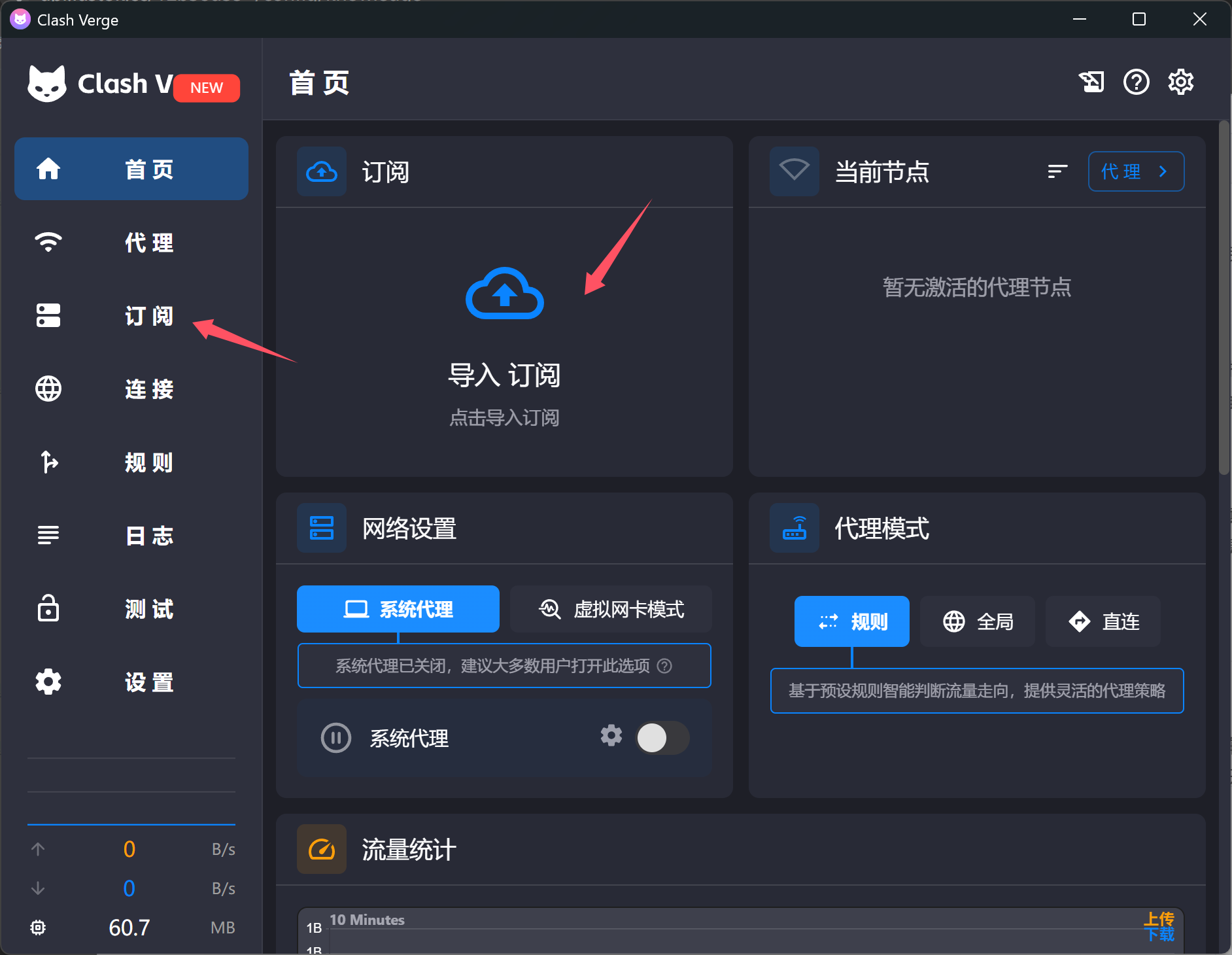
Task: Switch to 虚拟网卡模式 tab
Action: point(611,609)
